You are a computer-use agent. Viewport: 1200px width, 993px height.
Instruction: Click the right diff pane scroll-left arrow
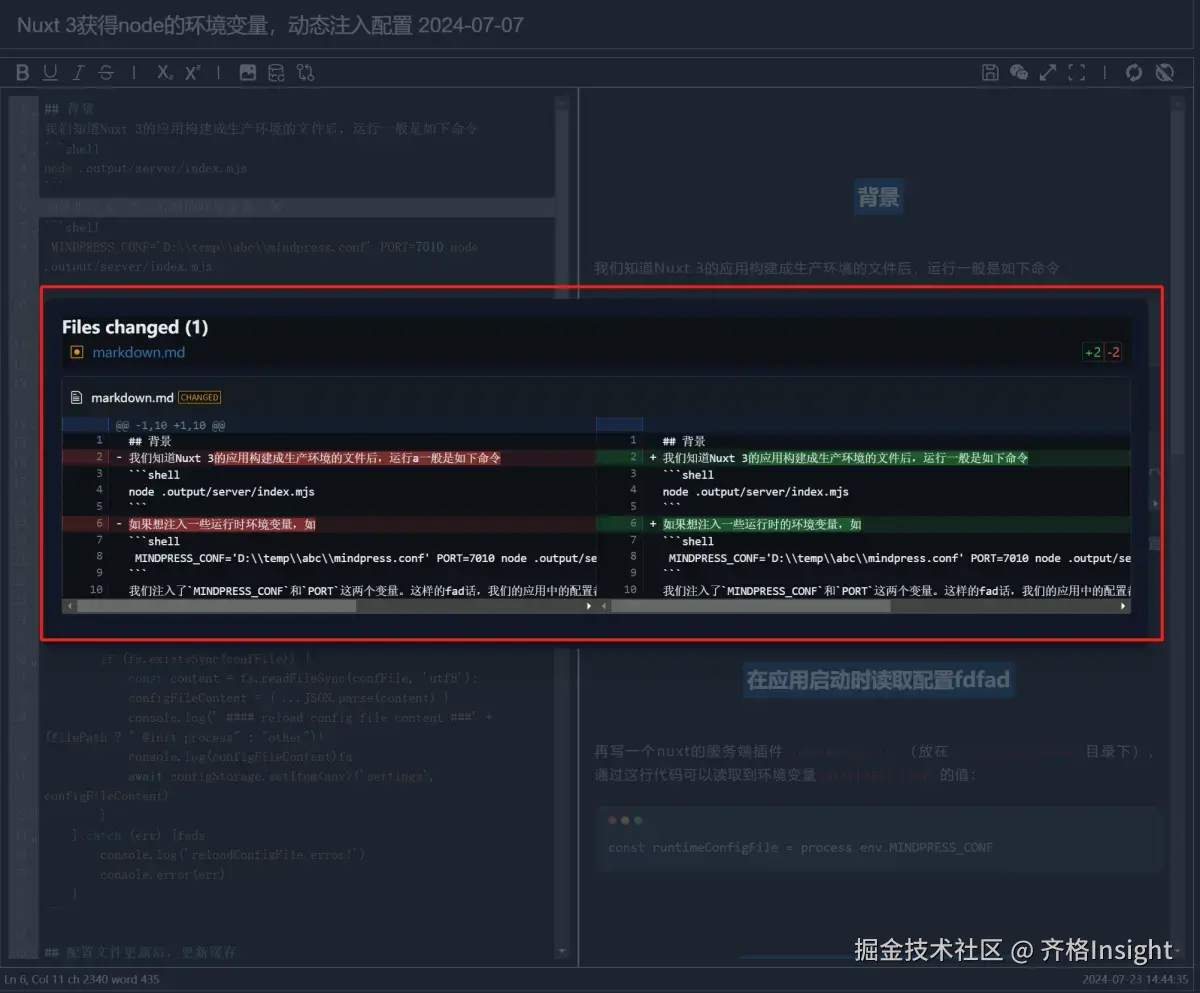tap(603, 606)
